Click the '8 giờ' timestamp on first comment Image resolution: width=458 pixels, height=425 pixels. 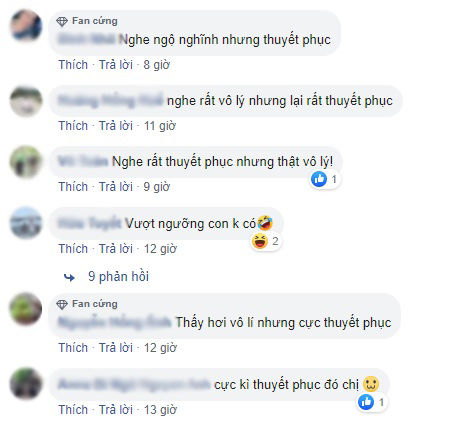click(x=157, y=65)
